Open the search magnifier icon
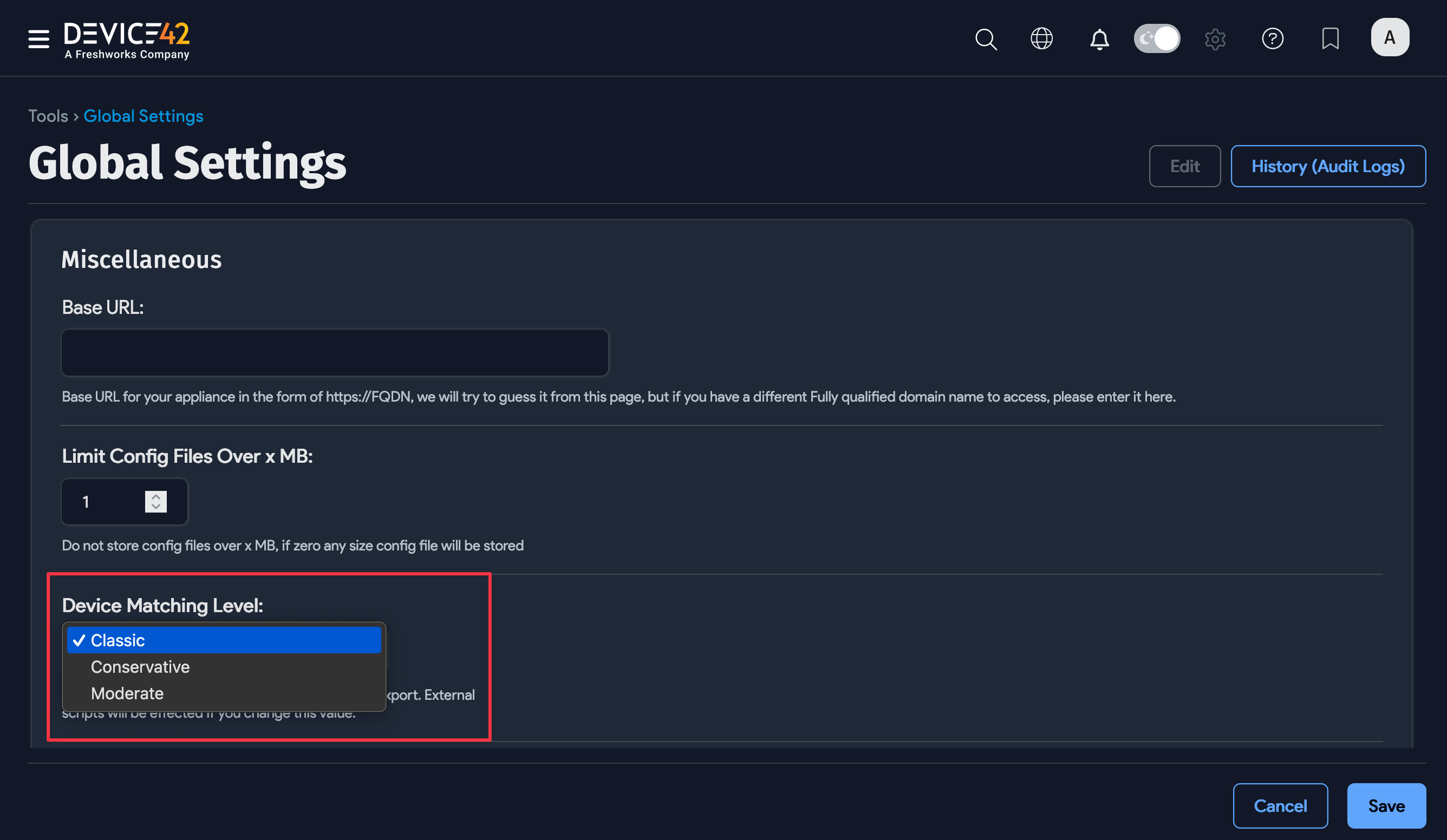Image resolution: width=1447 pixels, height=840 pixels. pyautogui.click(x=986, y=39)
